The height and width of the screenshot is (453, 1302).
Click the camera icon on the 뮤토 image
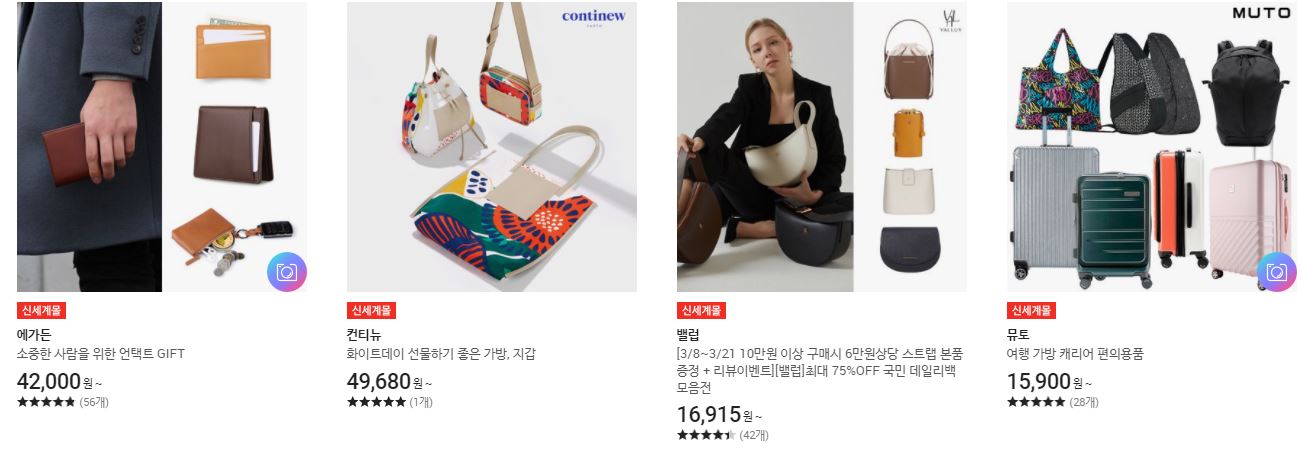click(1277, 272)
